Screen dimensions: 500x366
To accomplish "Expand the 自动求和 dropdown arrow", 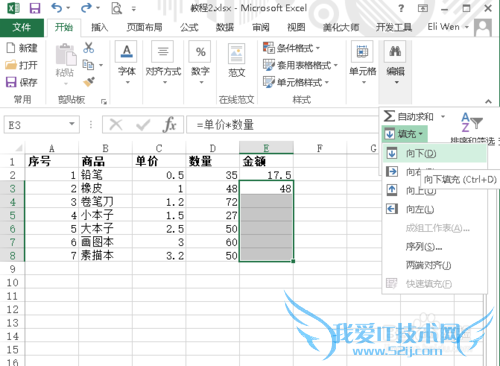I will [443, 116].
